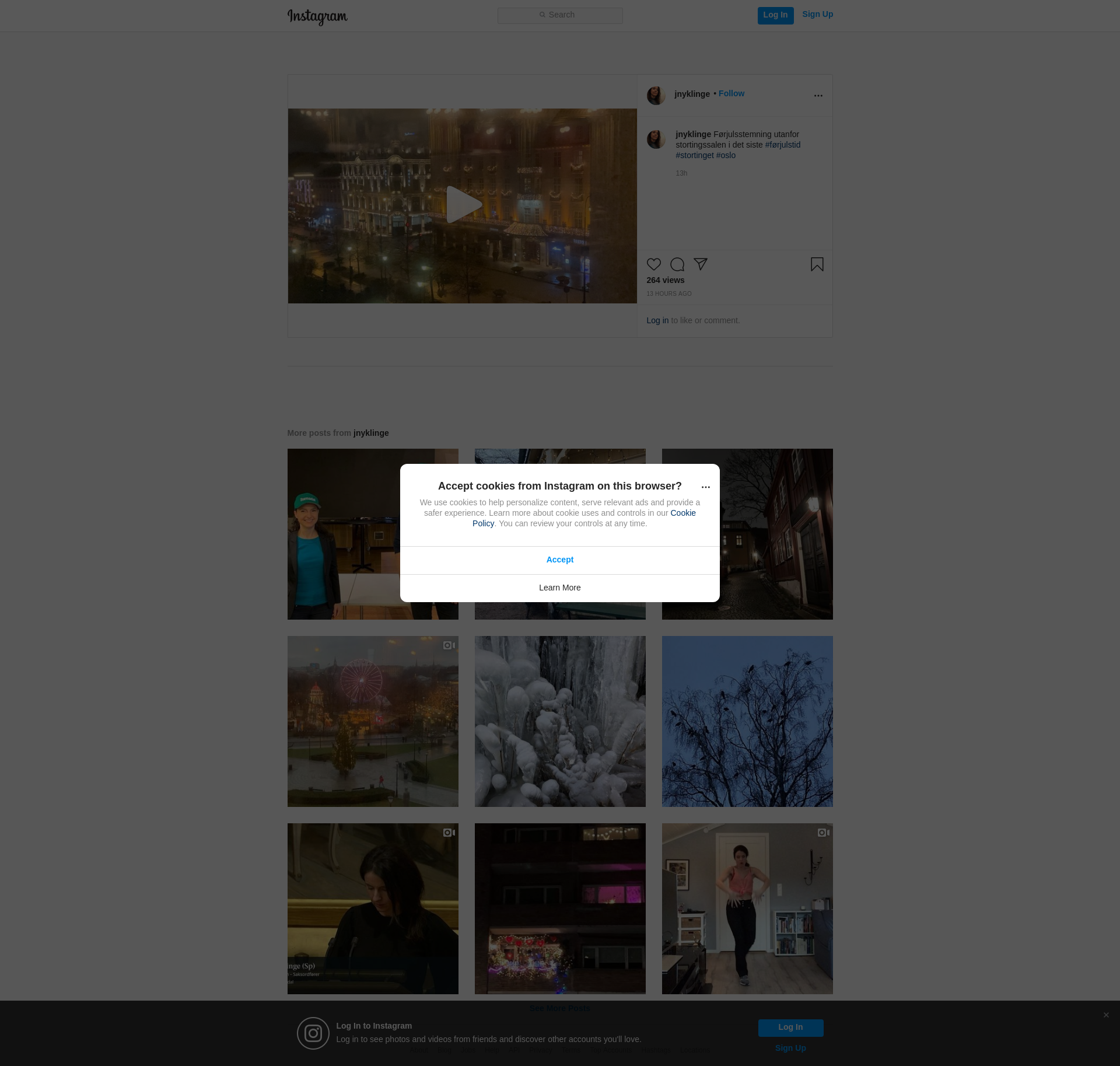This screenshot has width=1120, height=1066.
Task: Follow jnyklinge via Follow link
Action: coord(731,94)
